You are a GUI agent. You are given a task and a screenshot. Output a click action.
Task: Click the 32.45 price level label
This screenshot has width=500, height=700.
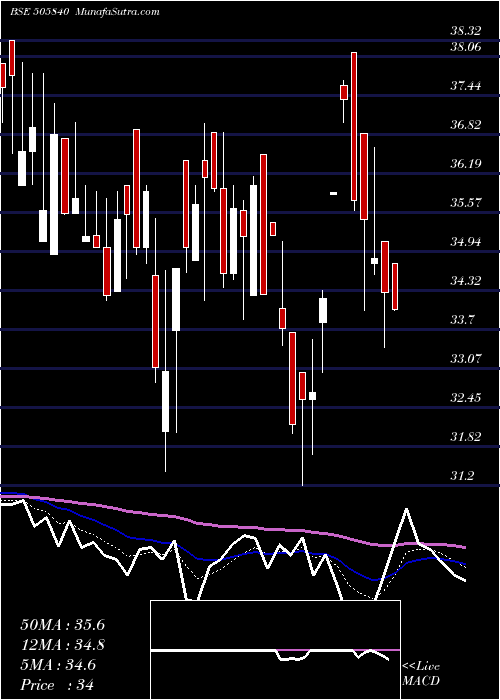[466, 397]
